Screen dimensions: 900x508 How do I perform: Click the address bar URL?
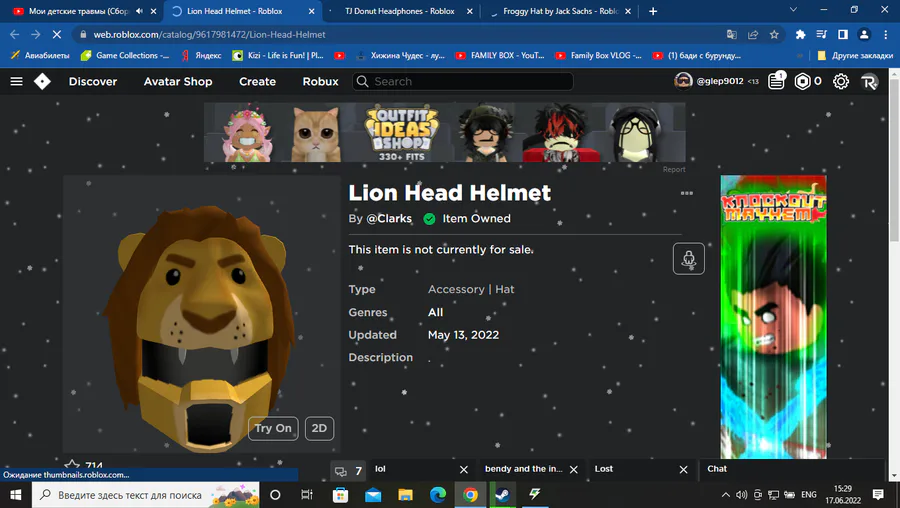210,34
